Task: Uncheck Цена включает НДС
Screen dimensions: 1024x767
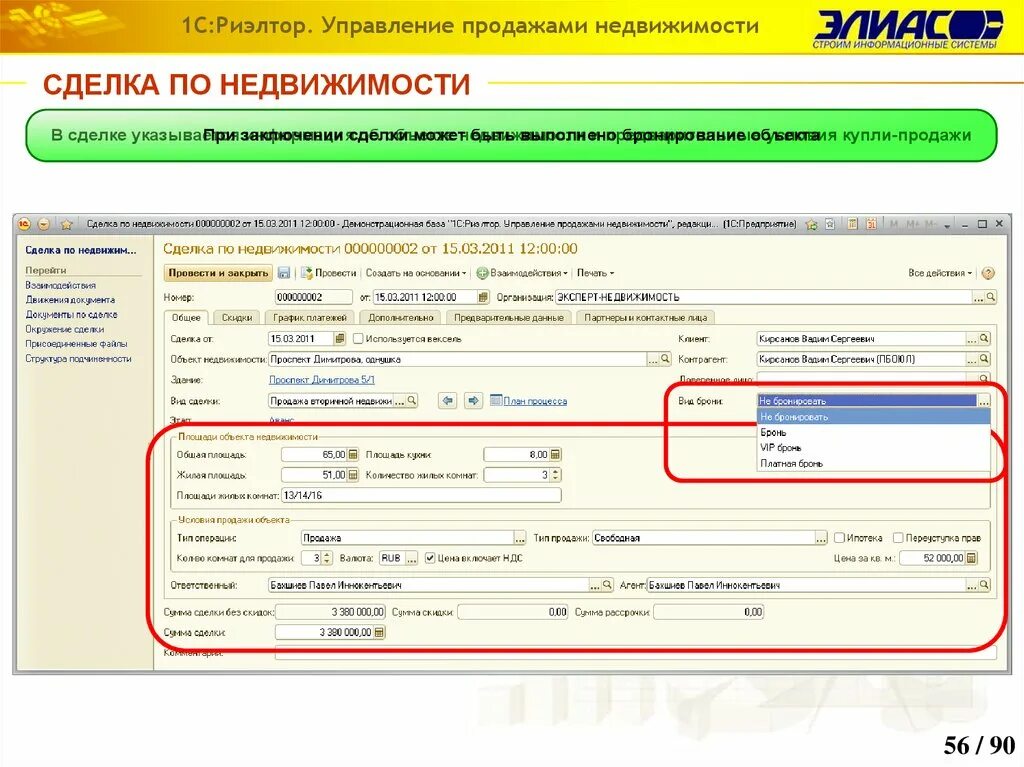Action: point(428,558)
